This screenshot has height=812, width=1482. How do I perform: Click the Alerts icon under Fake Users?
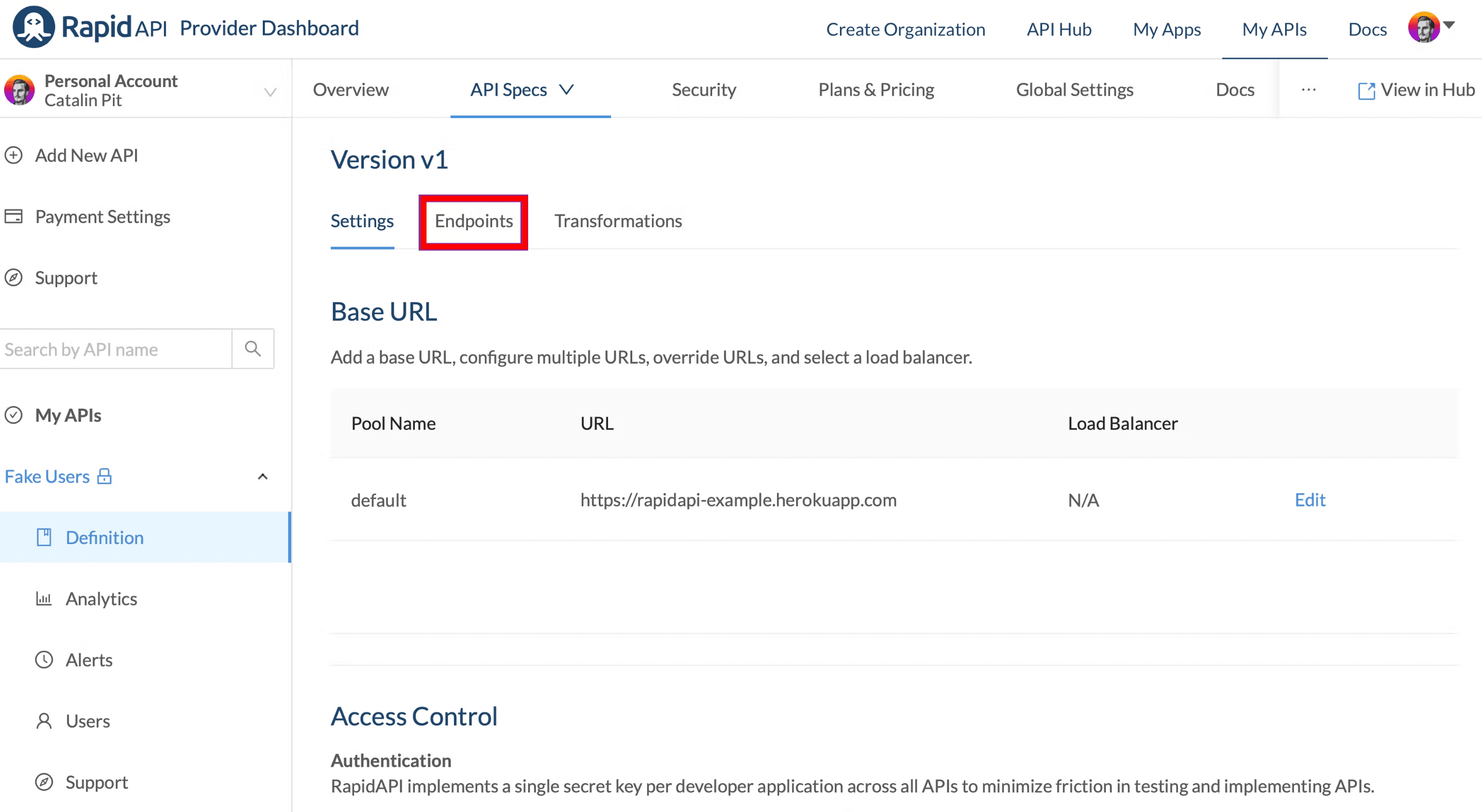click(44, 659)
